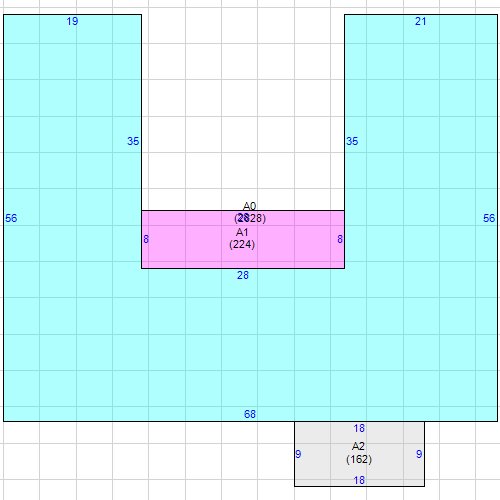The width and height of the screenshot is (500, 500).
Task: Select the "68" bottom width label of the cyan shape
Action: click(250, 414)
